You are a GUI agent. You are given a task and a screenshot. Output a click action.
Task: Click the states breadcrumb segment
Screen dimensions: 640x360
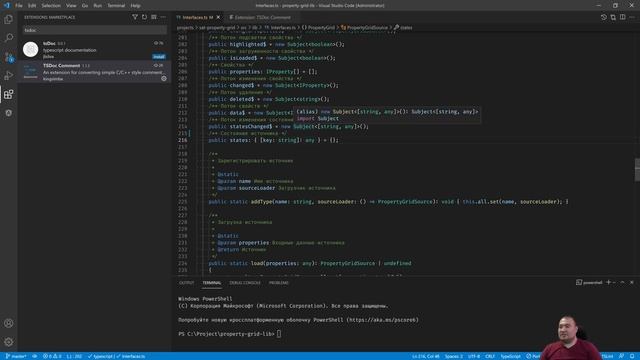pos(403,27)
